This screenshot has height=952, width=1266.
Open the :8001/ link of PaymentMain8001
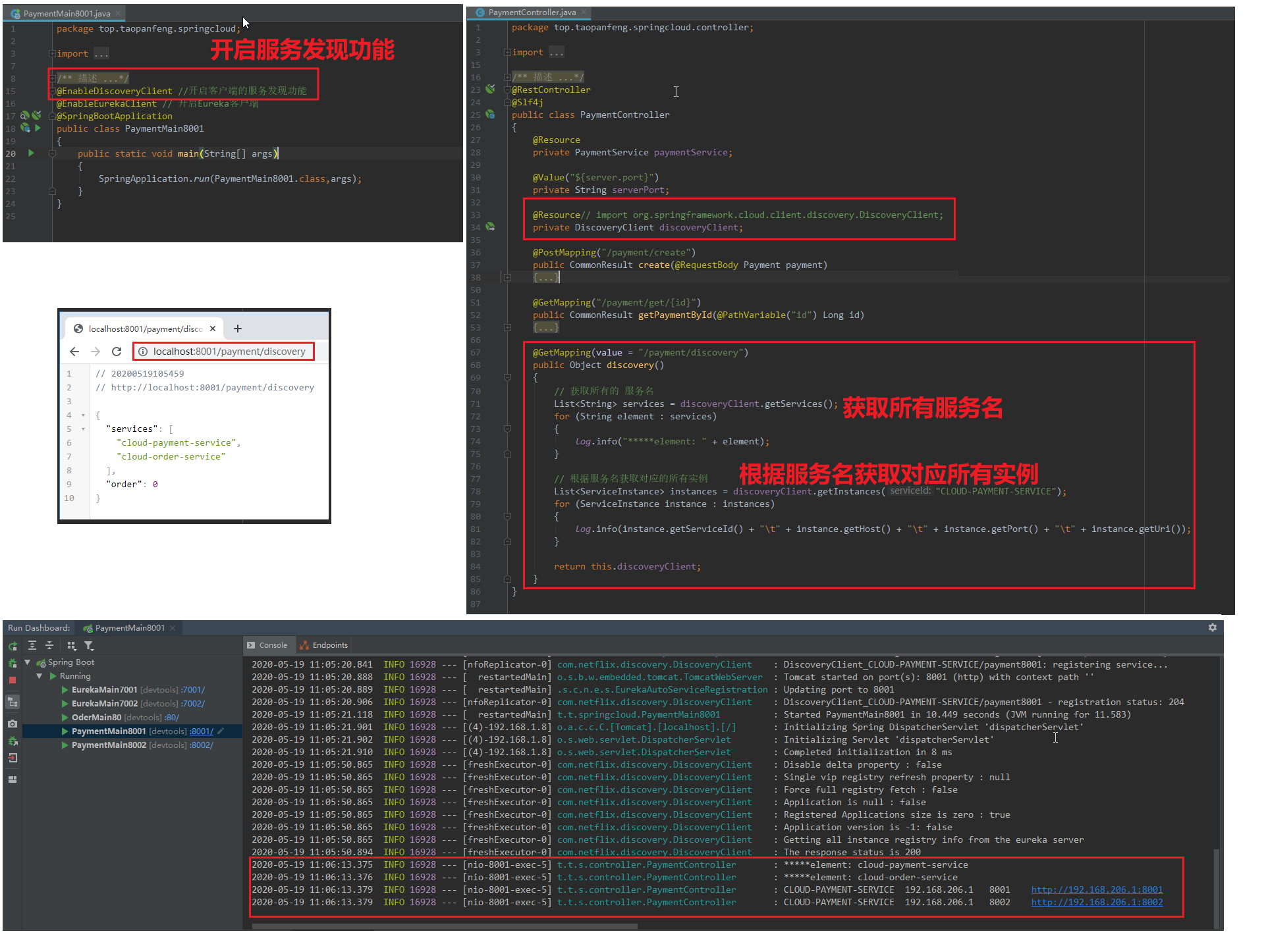[x=202, y=731]
